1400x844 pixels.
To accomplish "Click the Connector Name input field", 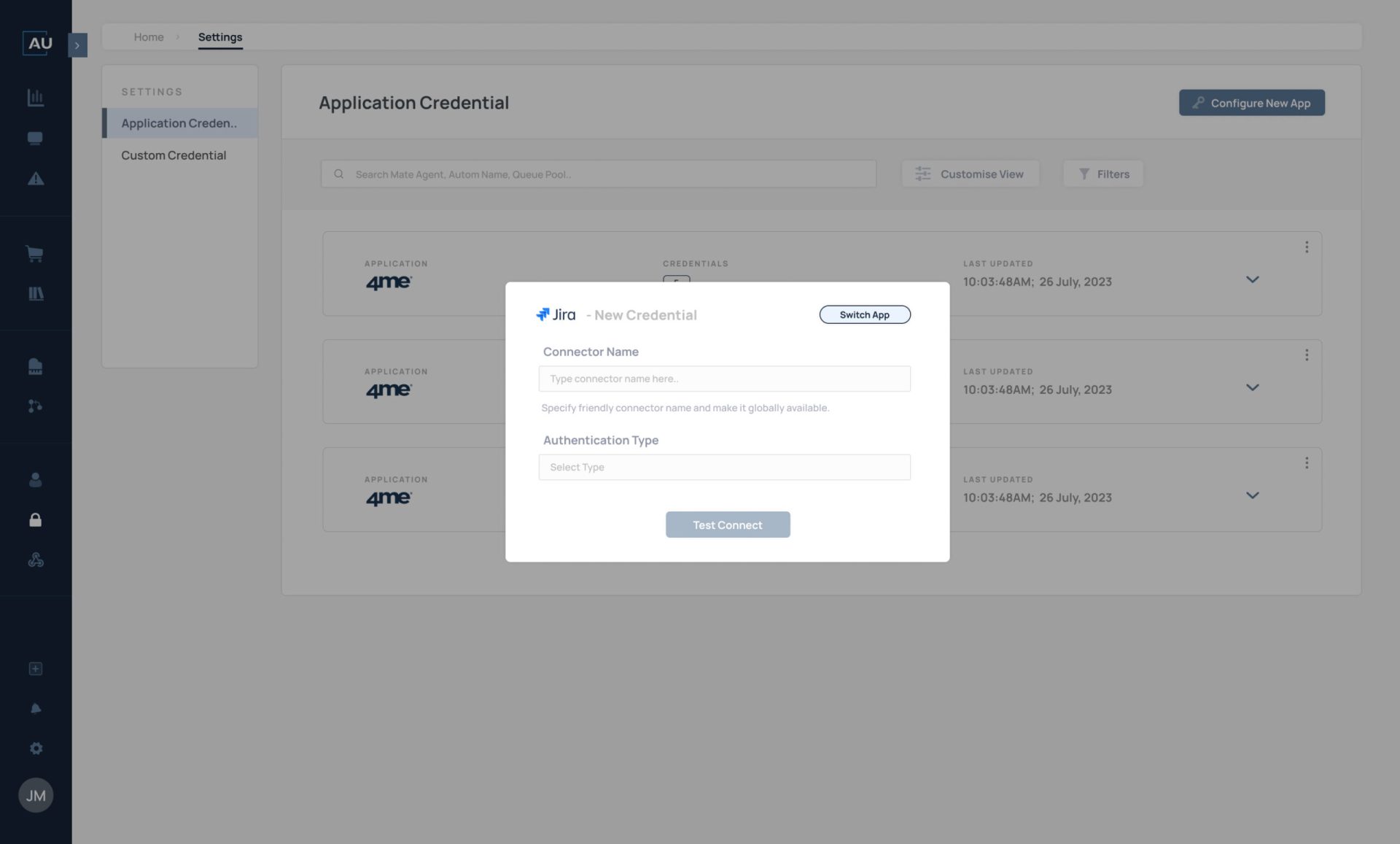I will point(724,379).
